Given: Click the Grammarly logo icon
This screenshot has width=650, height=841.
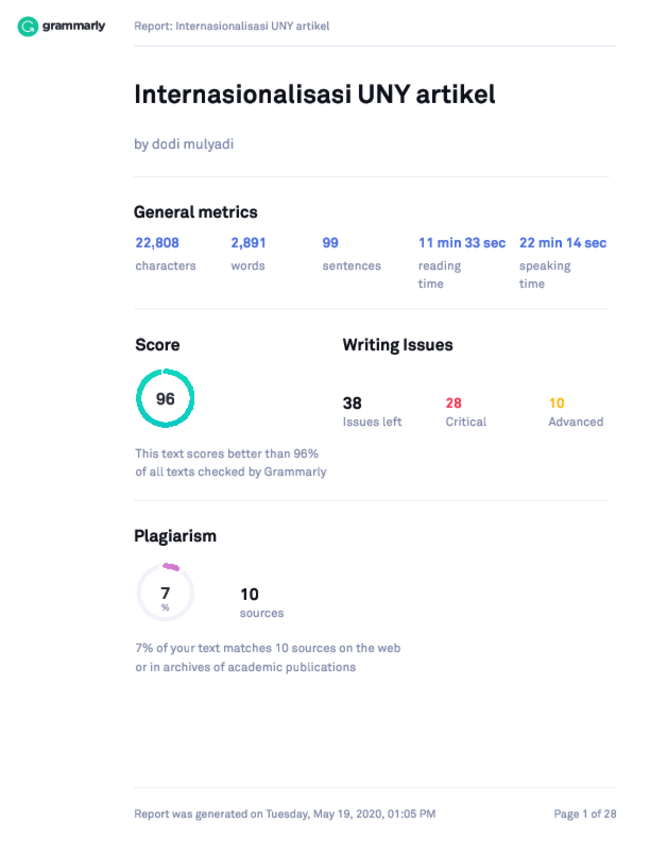Looking at the screenshot, I should [28, 26].
